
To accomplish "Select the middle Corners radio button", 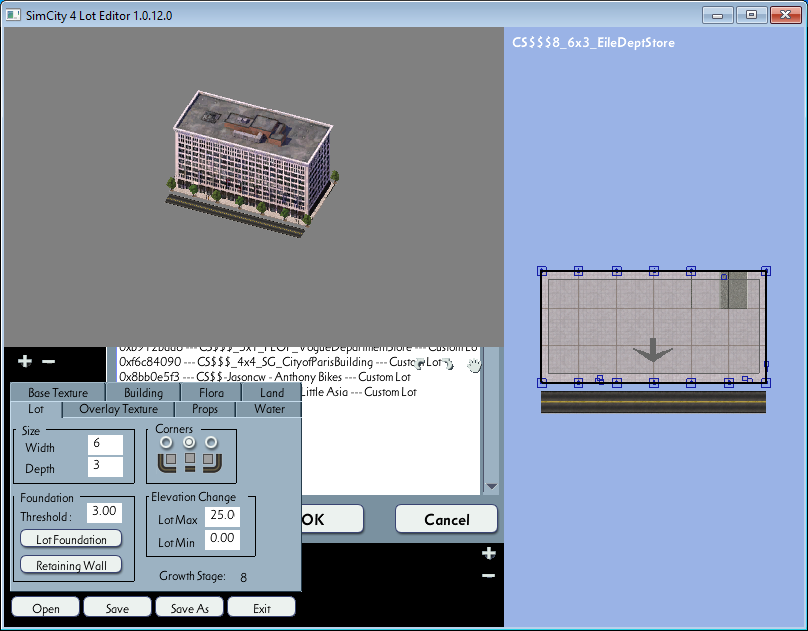I will pyautogui.click(x=189, y=442).
